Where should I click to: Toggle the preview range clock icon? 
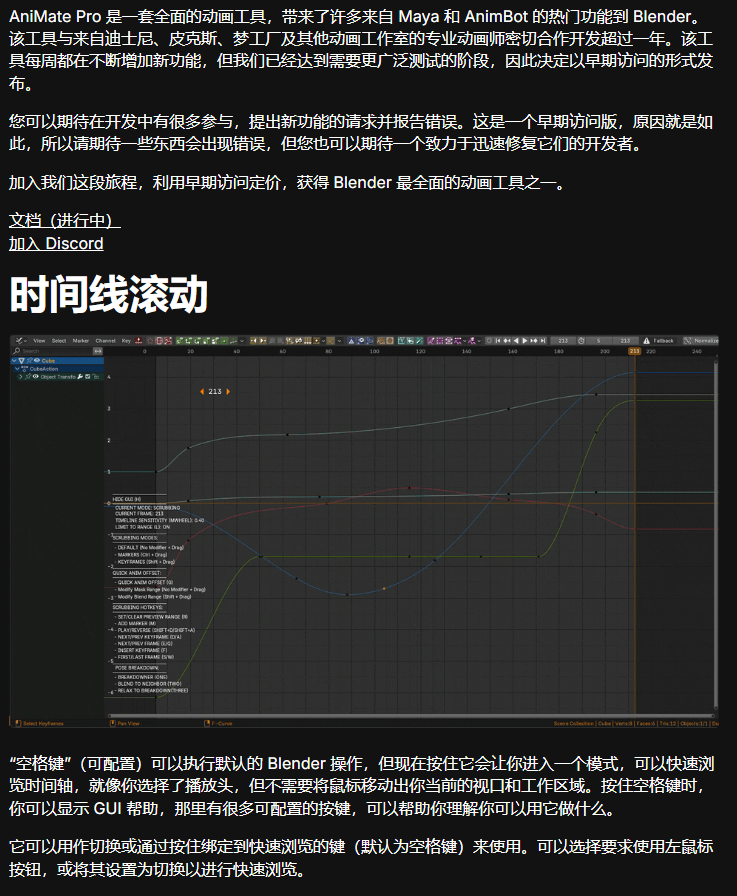point(581,341)
